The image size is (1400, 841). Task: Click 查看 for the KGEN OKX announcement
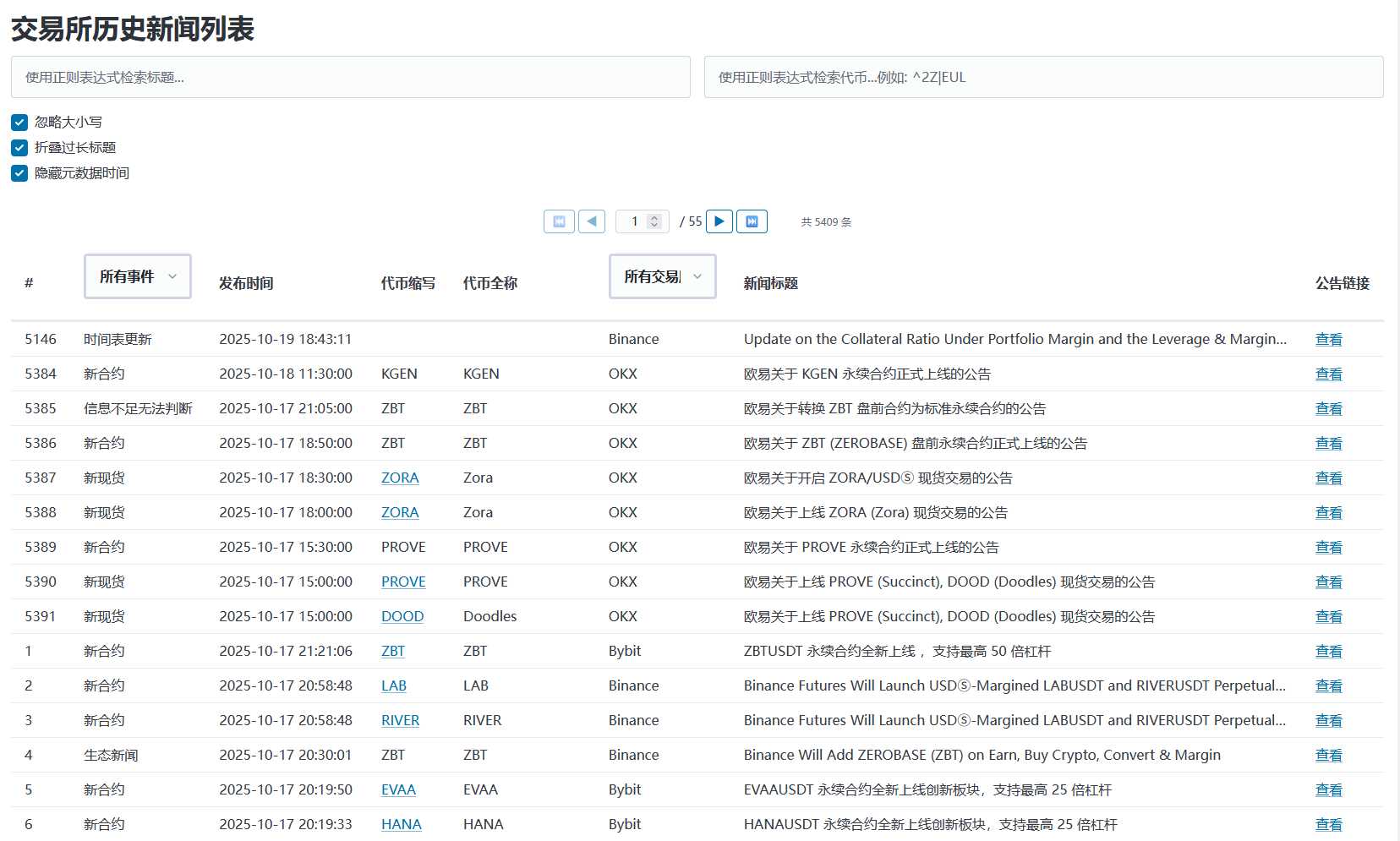pos(1328,374)
